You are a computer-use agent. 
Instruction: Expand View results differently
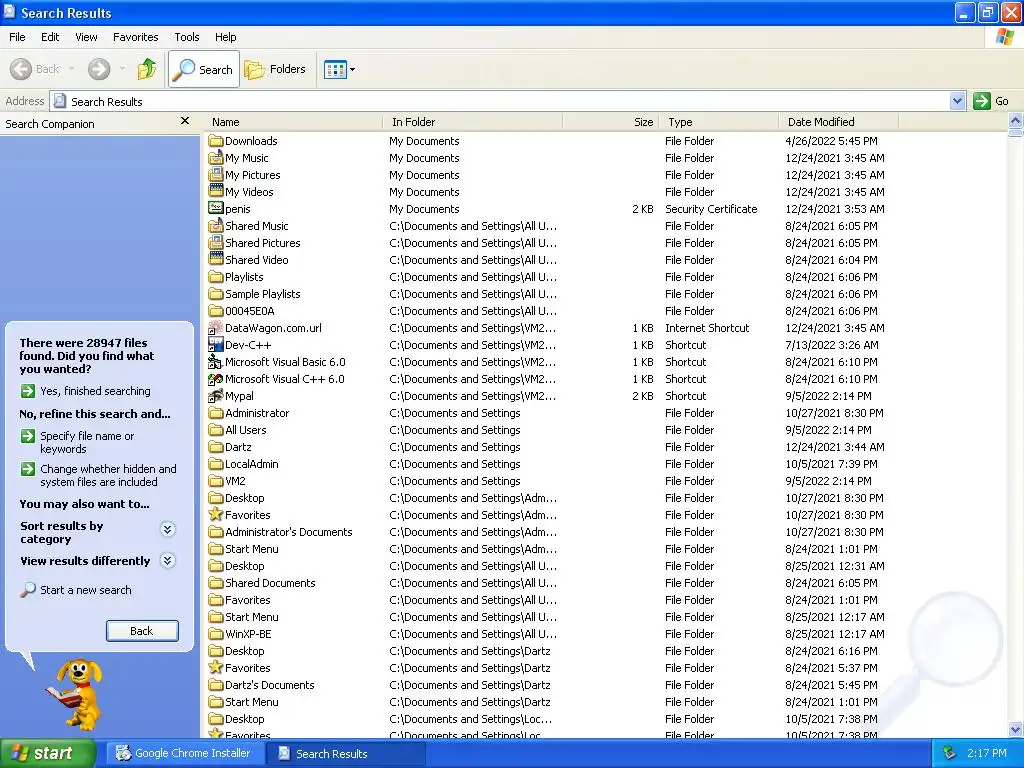pos(168,560)
